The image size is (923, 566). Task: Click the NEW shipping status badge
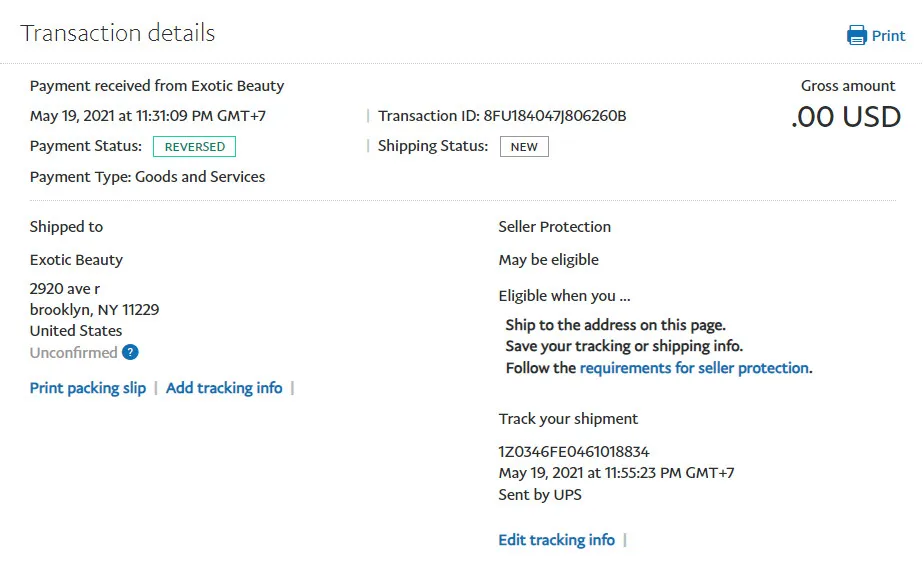[524, 147]
